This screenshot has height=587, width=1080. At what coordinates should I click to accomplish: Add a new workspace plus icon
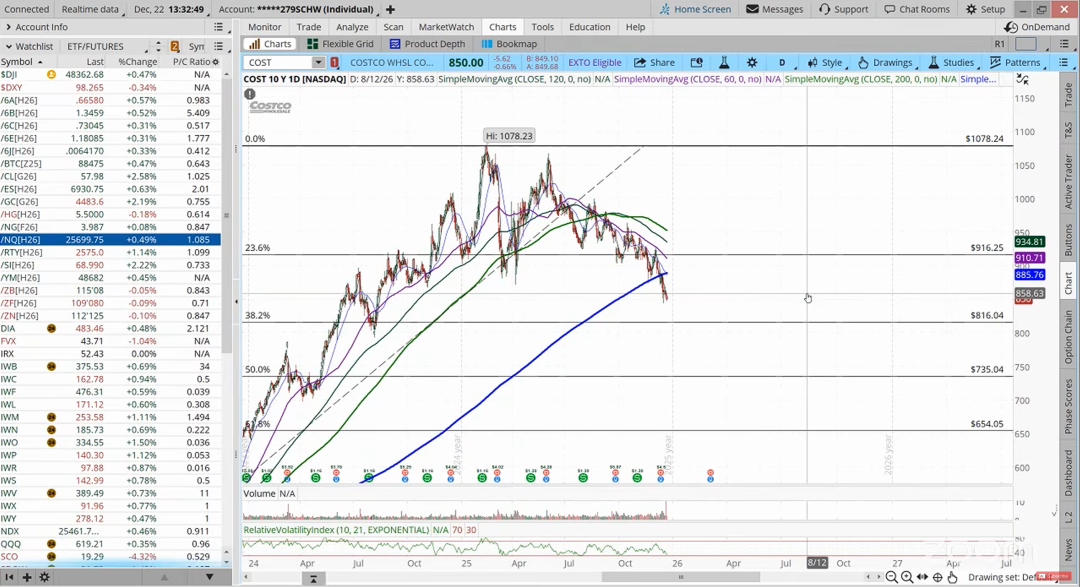(391, 9)
